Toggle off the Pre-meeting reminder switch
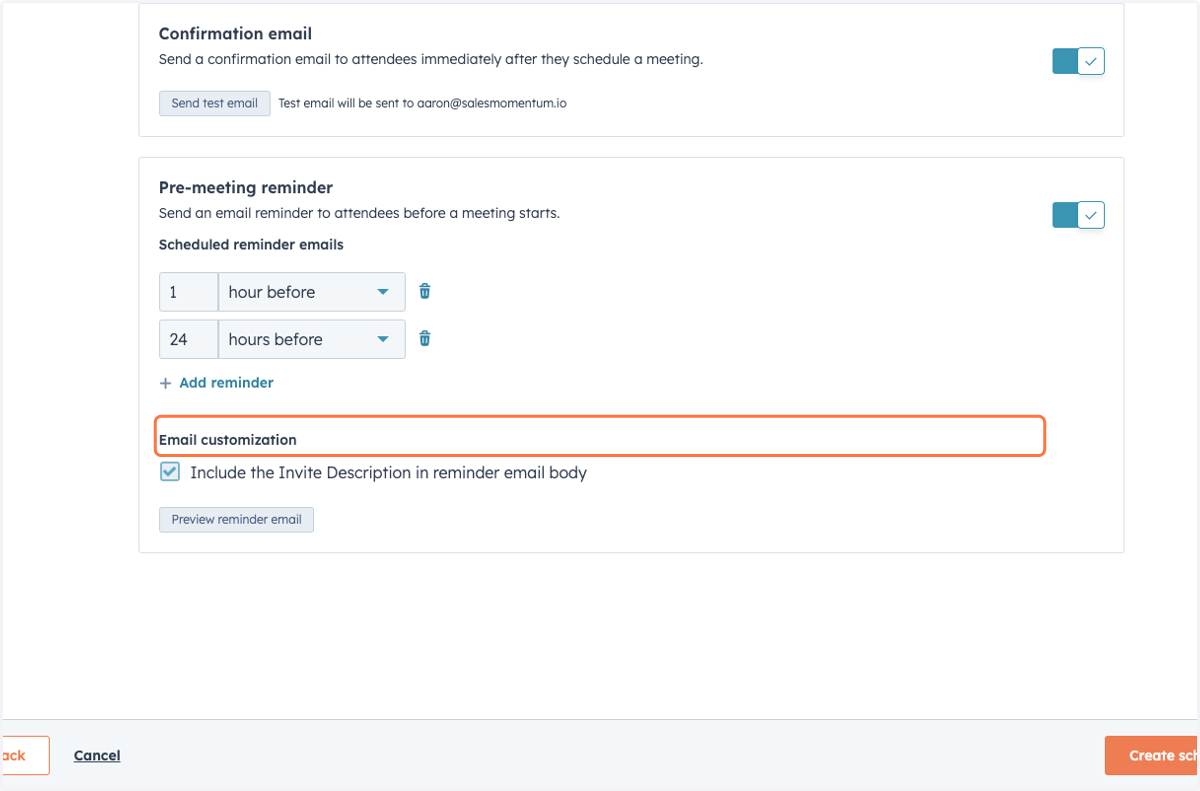The width and height of the screenshot is (1200, 791). 1078,215
